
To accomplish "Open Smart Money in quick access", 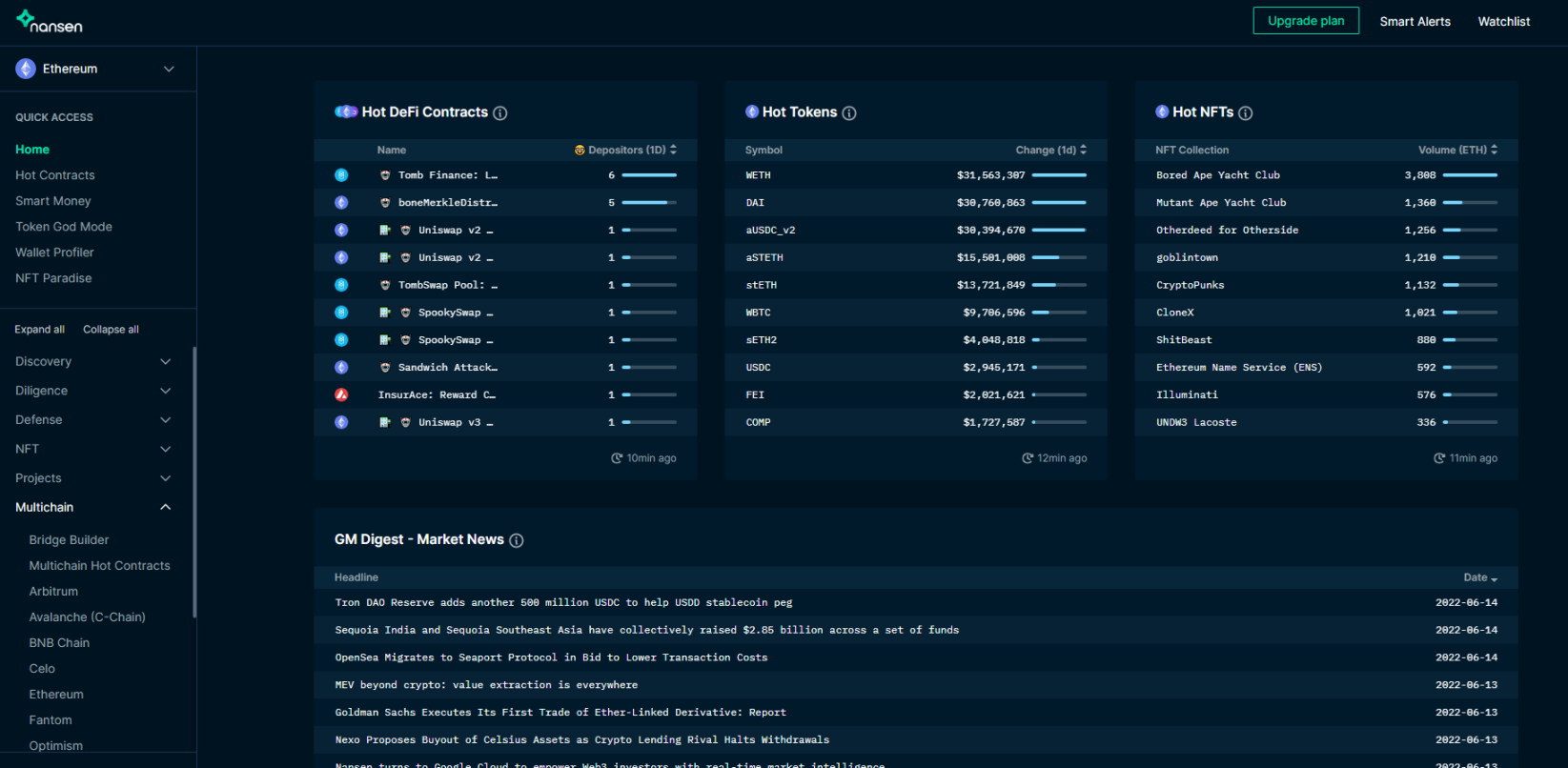I will [53, 201].
